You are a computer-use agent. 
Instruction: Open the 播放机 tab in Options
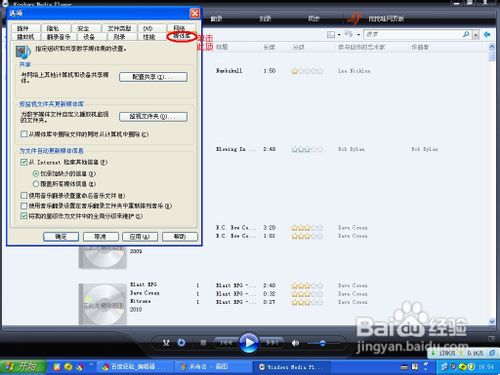point(26,37)
